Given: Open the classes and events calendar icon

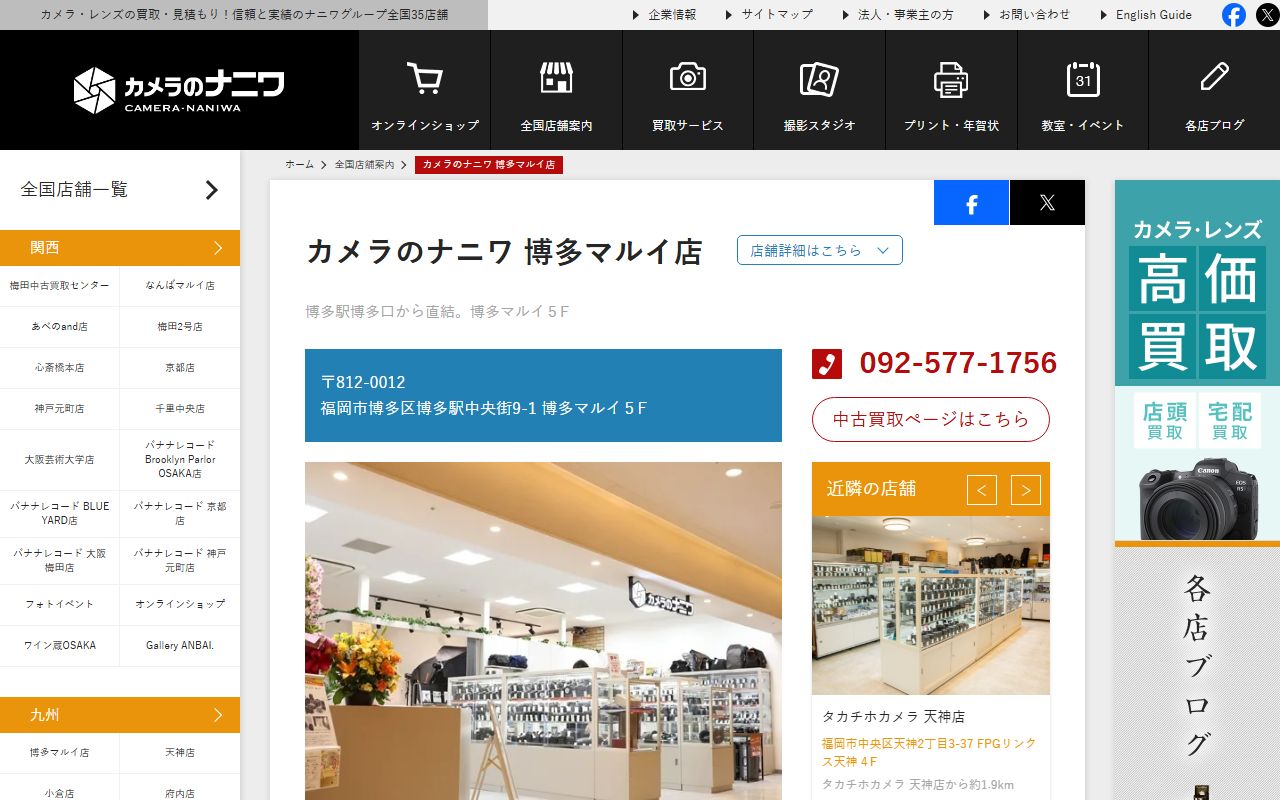Looking at the screenshot, I should (1083, 79).
